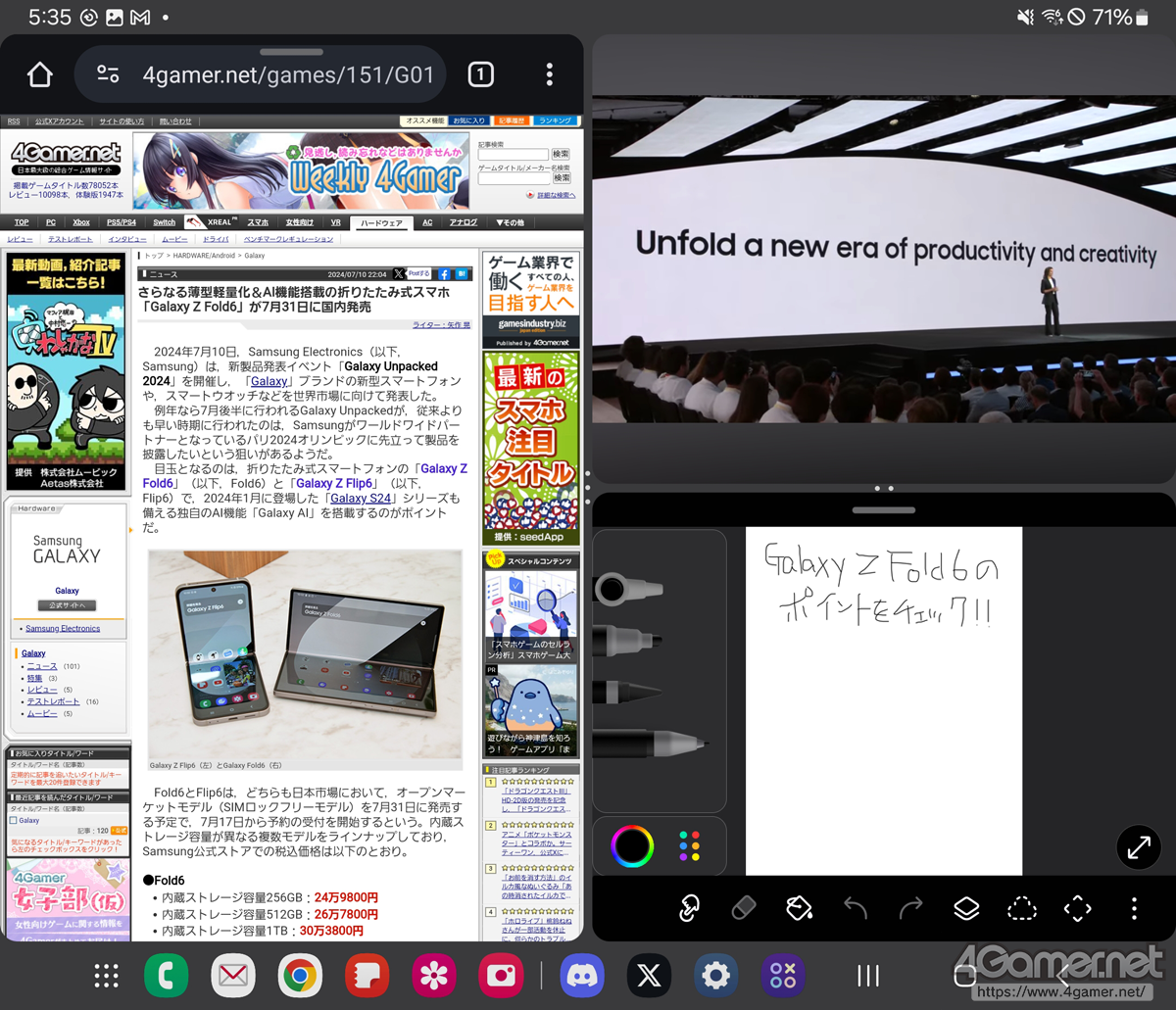Select the ハードウェア tab

381,222
